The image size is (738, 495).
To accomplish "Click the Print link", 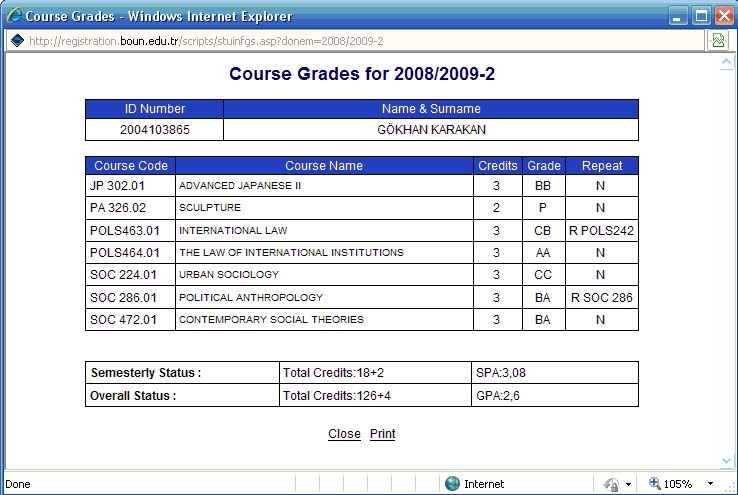I will coord(383,434).
